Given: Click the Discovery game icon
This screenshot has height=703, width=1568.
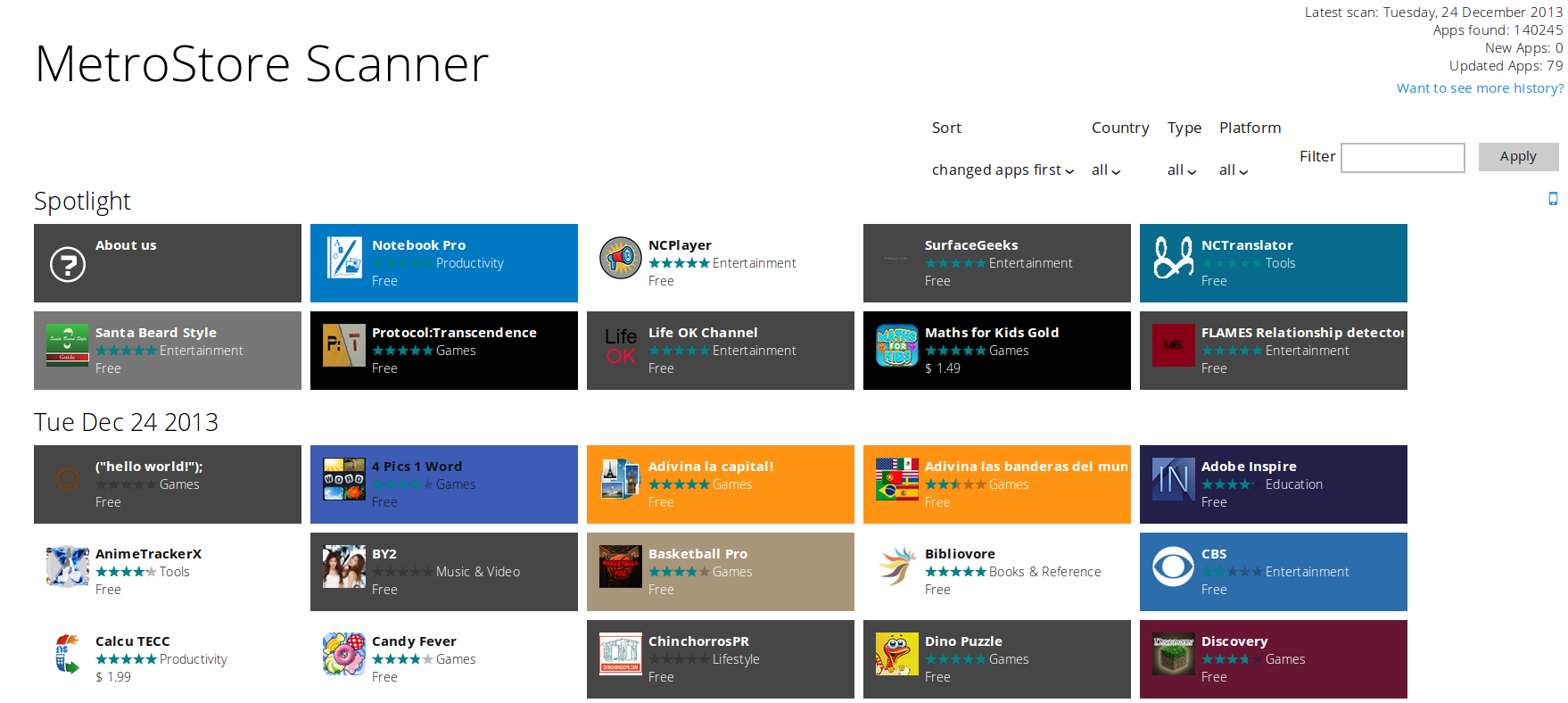Looking at the screenshot, I should (x=1174, y=654).
